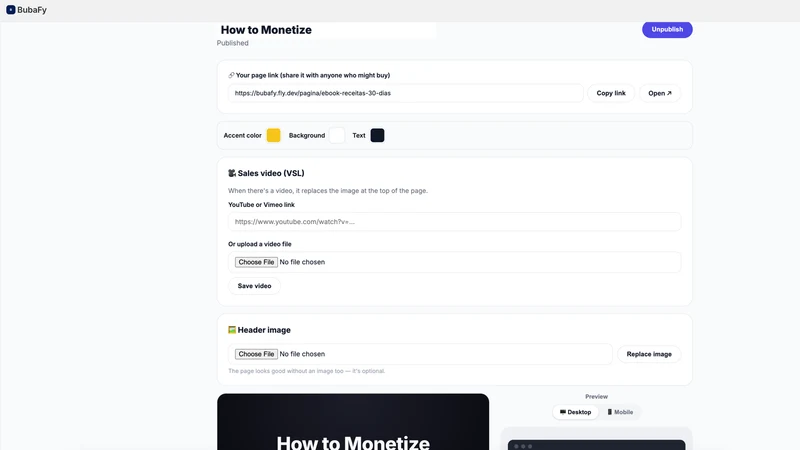Click the page link URL field

406,93
